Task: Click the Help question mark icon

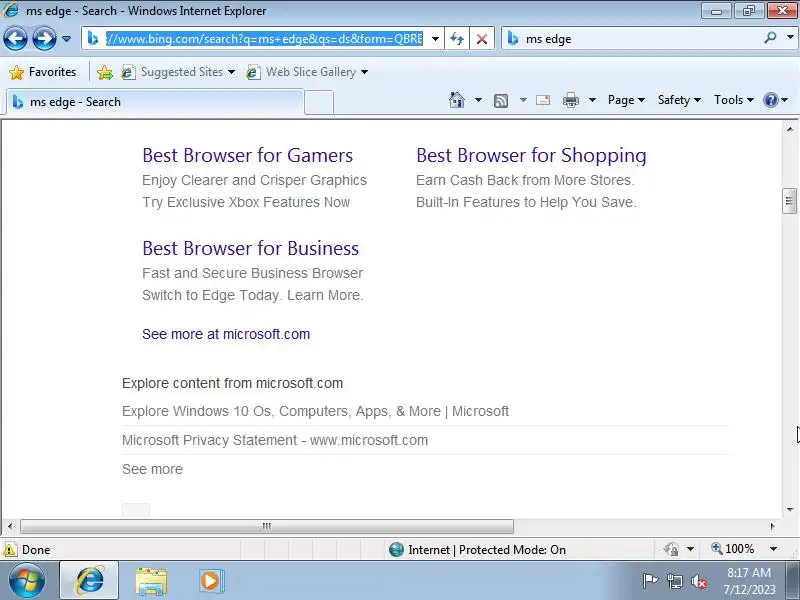Action: tap(770, 100)
